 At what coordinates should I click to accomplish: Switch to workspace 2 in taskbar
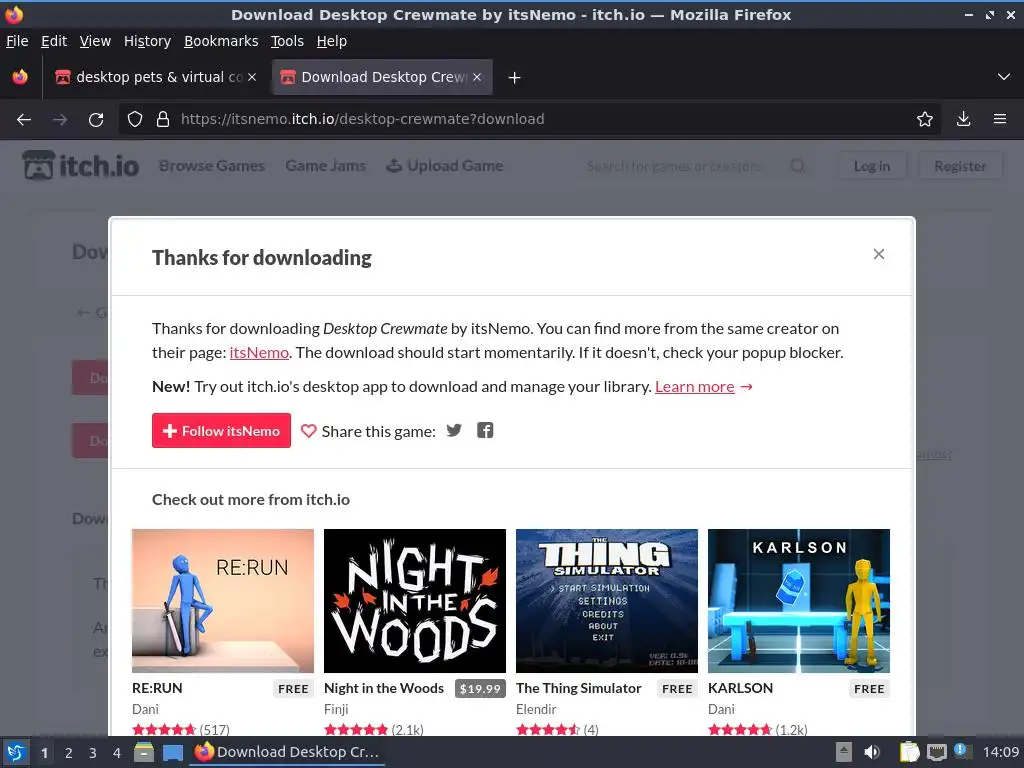click(x=69, y=753)
